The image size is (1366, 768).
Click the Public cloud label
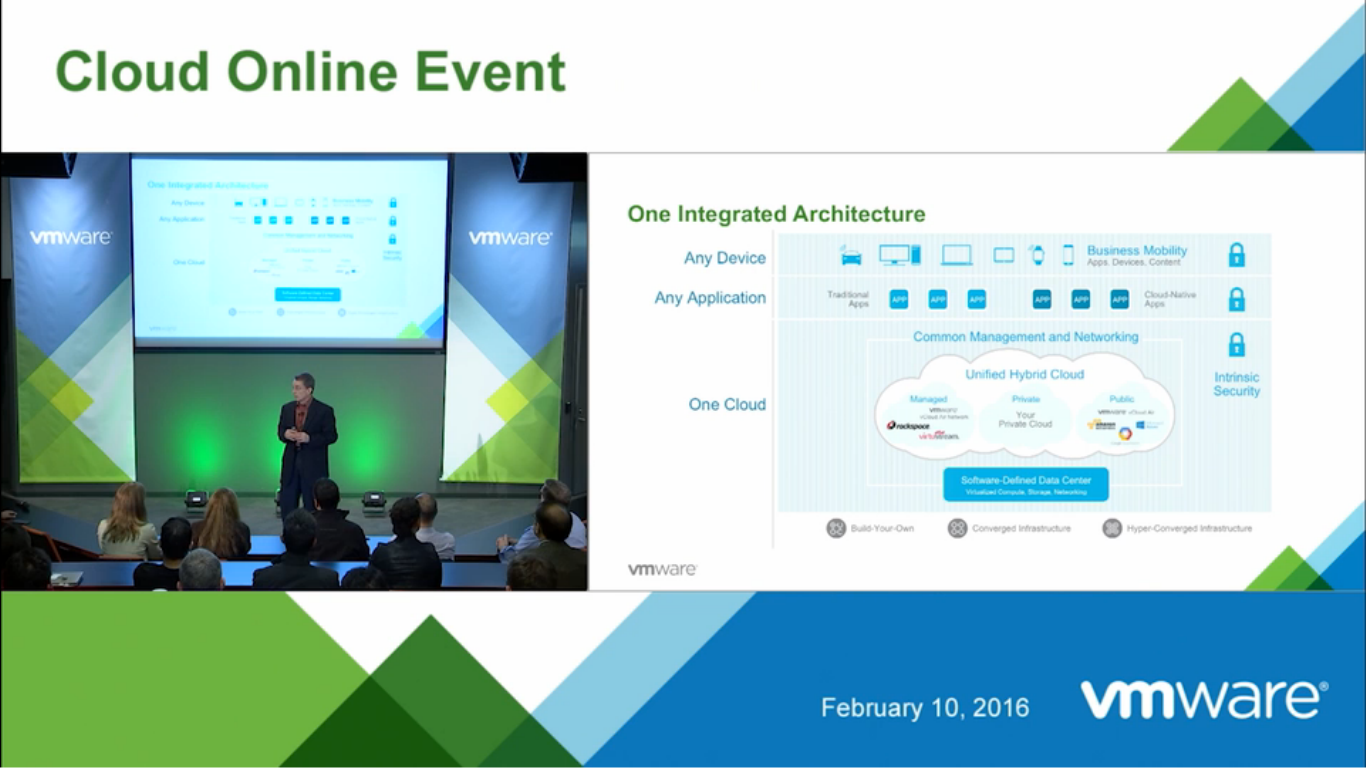tap(1122, 399)
